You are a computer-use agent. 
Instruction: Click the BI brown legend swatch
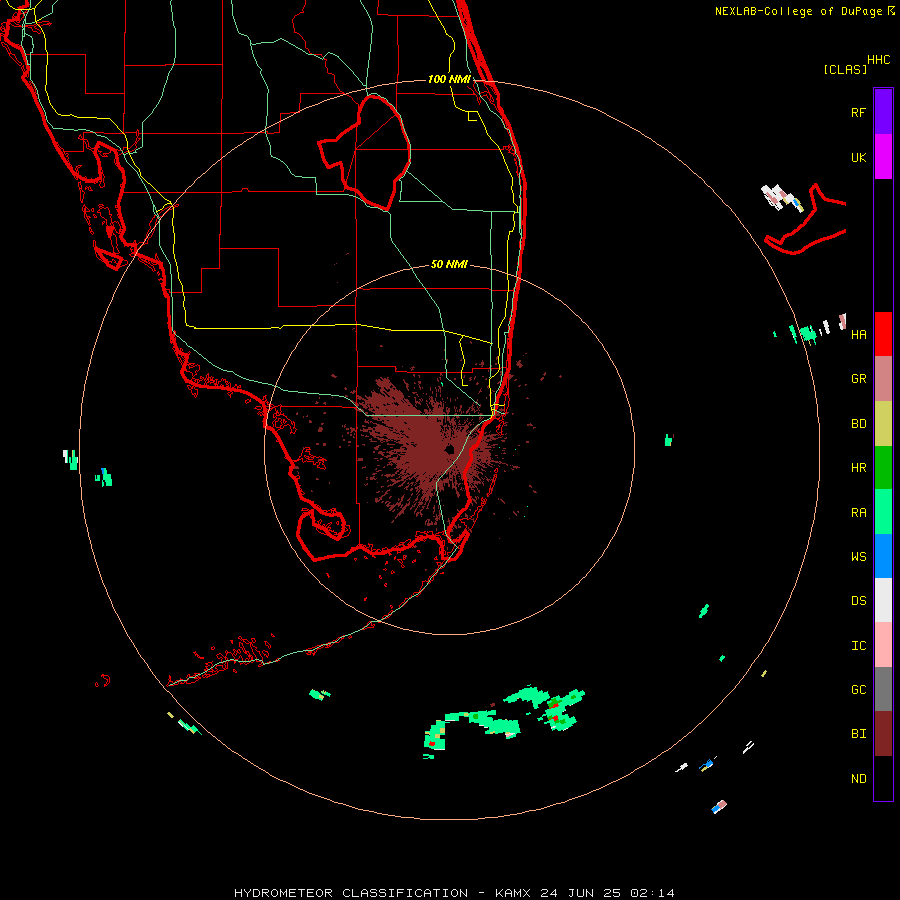click(883, 734)
